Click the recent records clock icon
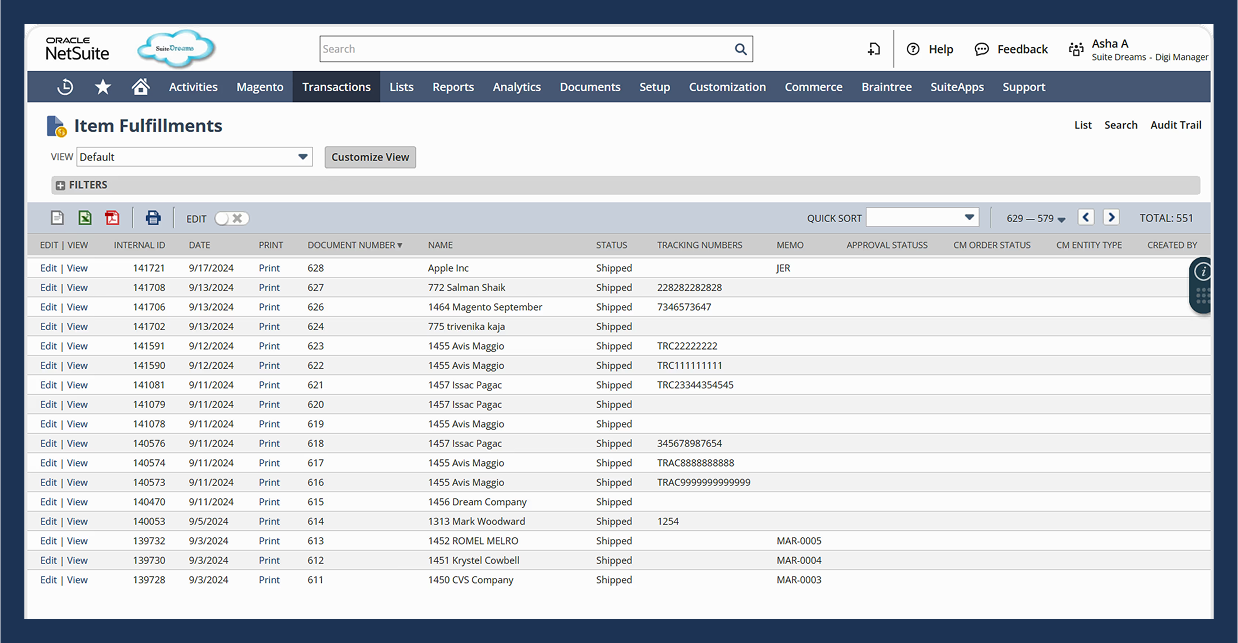This screenshot has width=1238, height=643. [x=64, y=87]
